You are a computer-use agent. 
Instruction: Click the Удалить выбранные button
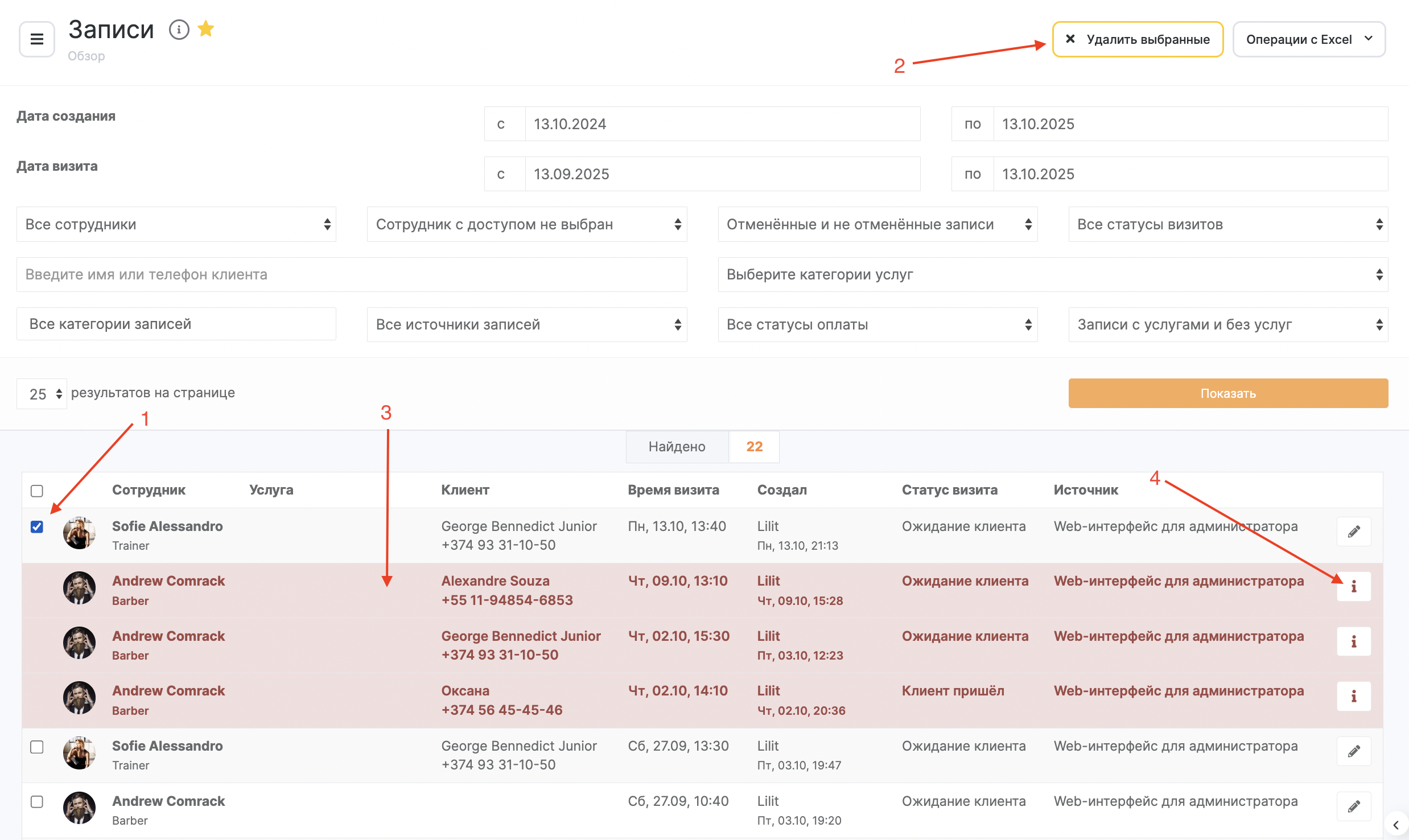[x=1138, y=39]
